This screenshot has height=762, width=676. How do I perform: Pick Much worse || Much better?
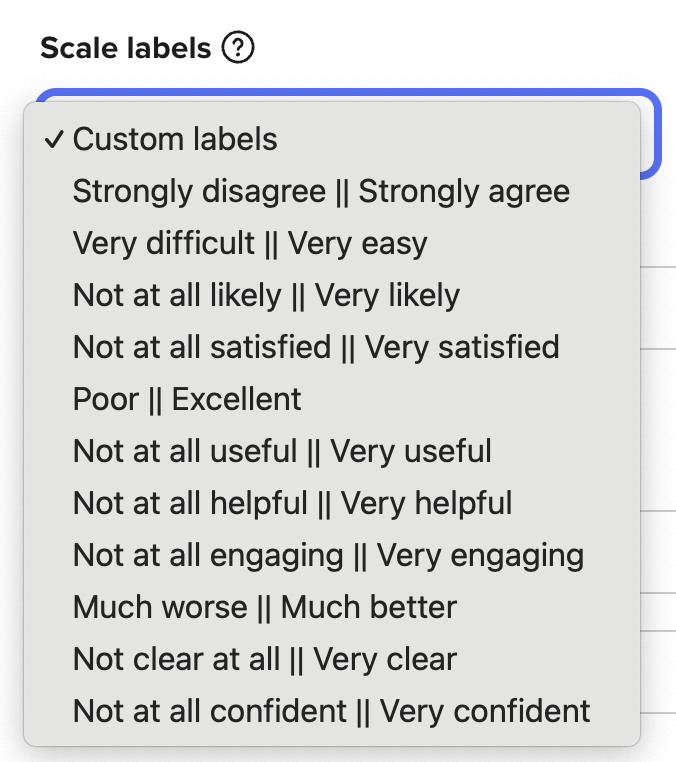332,607
